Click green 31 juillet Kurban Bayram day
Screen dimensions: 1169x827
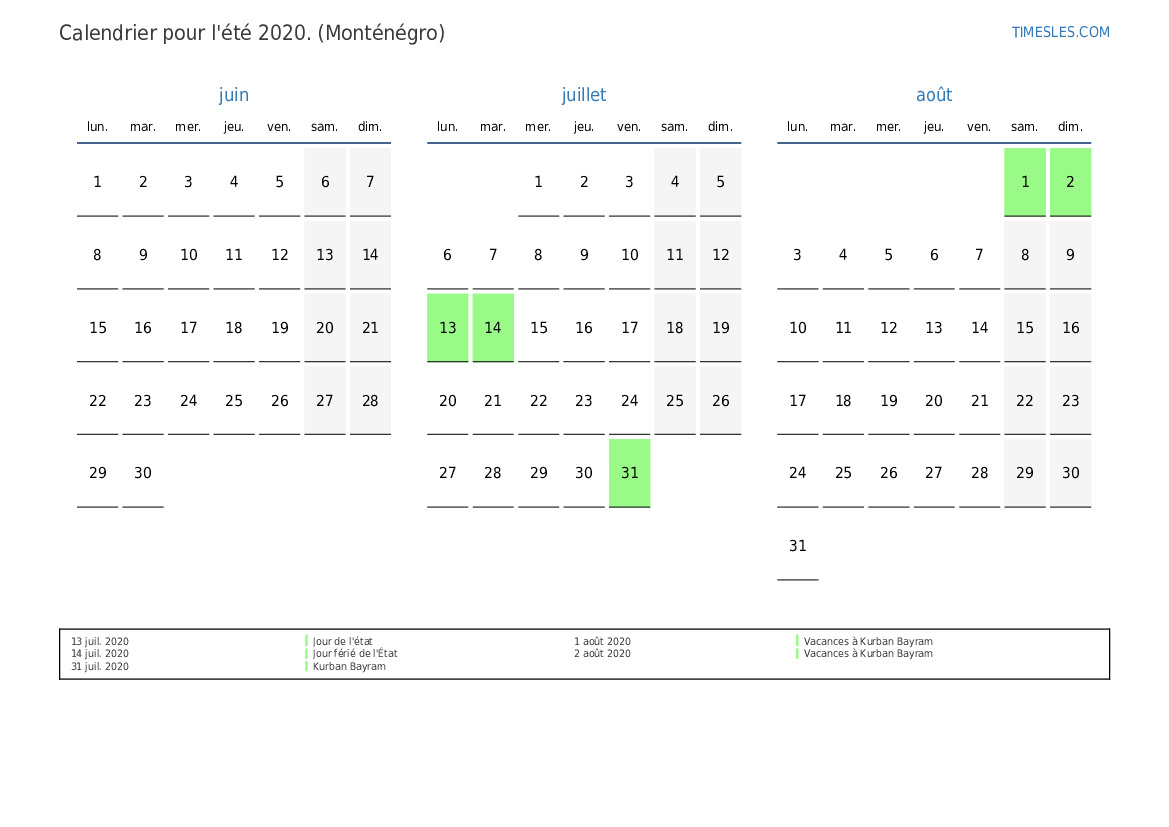(629, 473)
